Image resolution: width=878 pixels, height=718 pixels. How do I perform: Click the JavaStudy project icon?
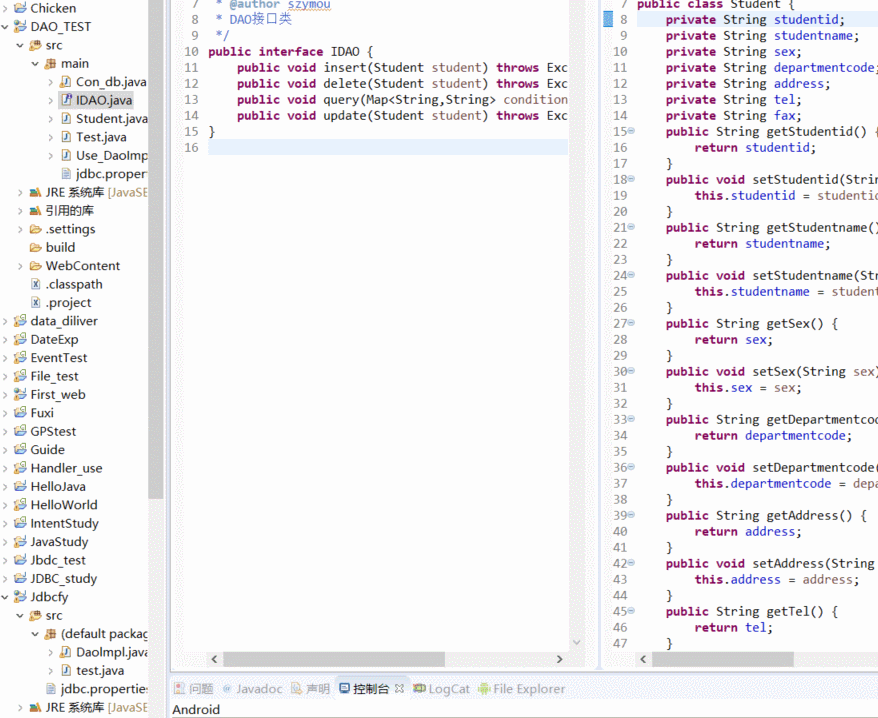(x=20, y=542)
